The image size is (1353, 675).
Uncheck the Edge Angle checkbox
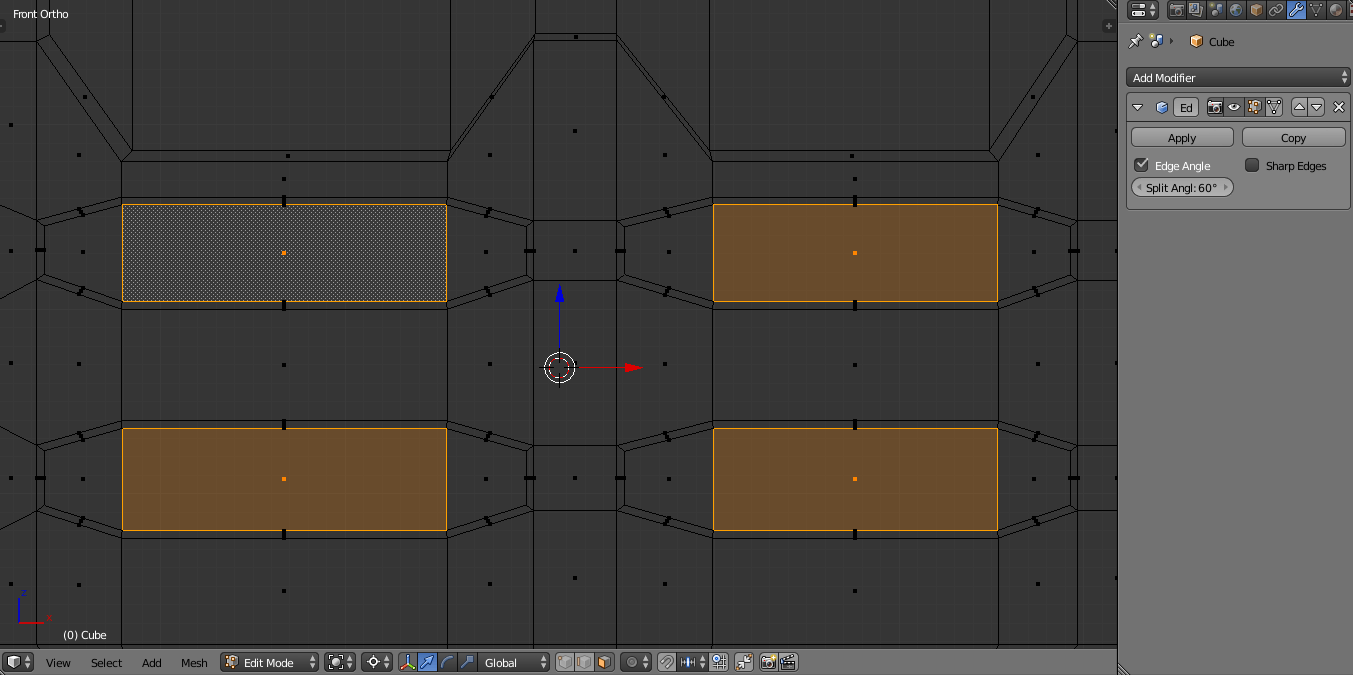1141,165
